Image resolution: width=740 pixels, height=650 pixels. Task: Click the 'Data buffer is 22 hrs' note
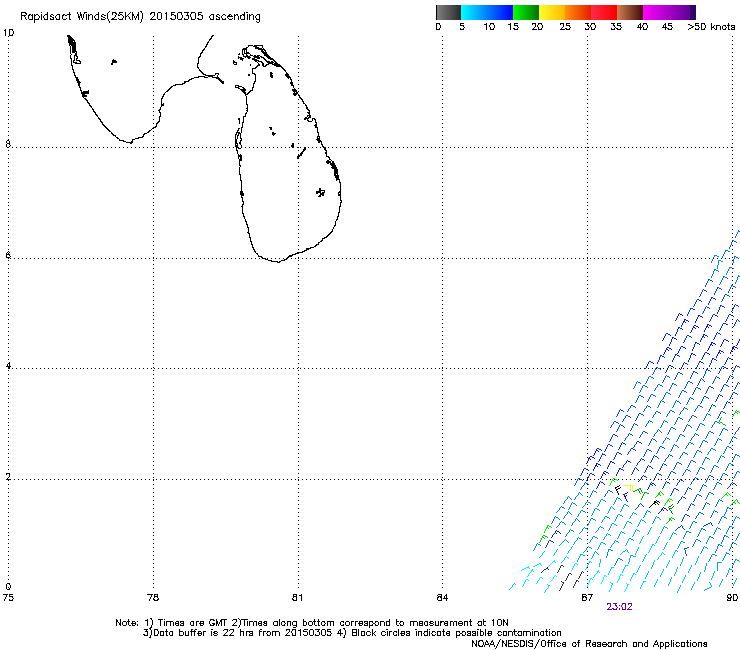point(352,633)
